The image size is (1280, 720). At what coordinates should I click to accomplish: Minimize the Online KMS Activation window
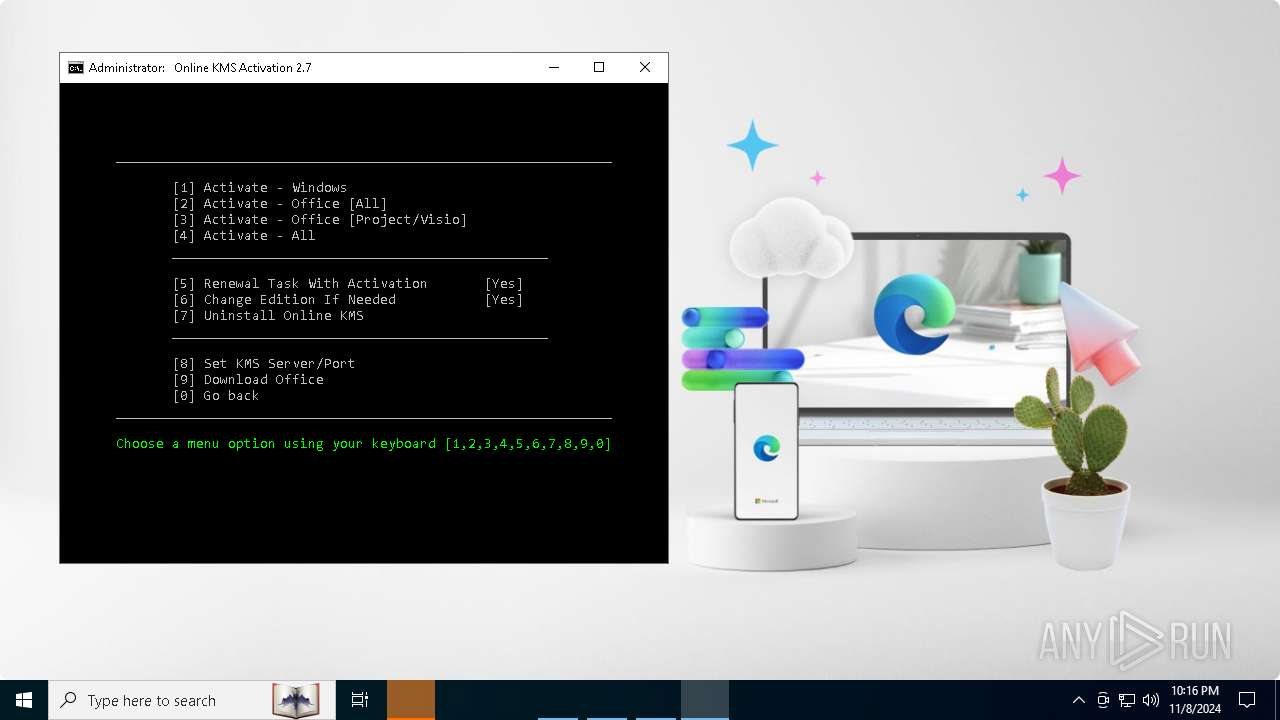(x=554, y=68)
